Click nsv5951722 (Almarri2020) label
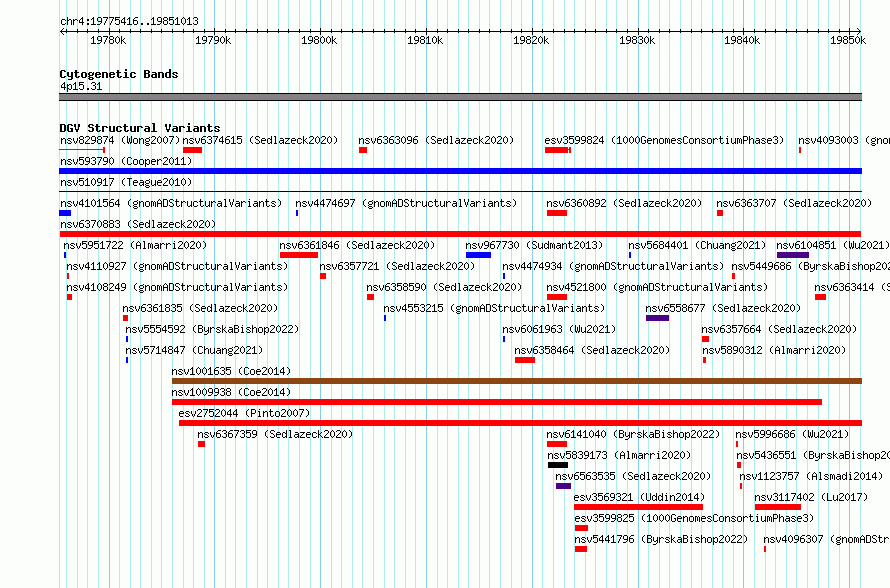The width and height of the screenshot is (890, 588). (x=135, y=245)
